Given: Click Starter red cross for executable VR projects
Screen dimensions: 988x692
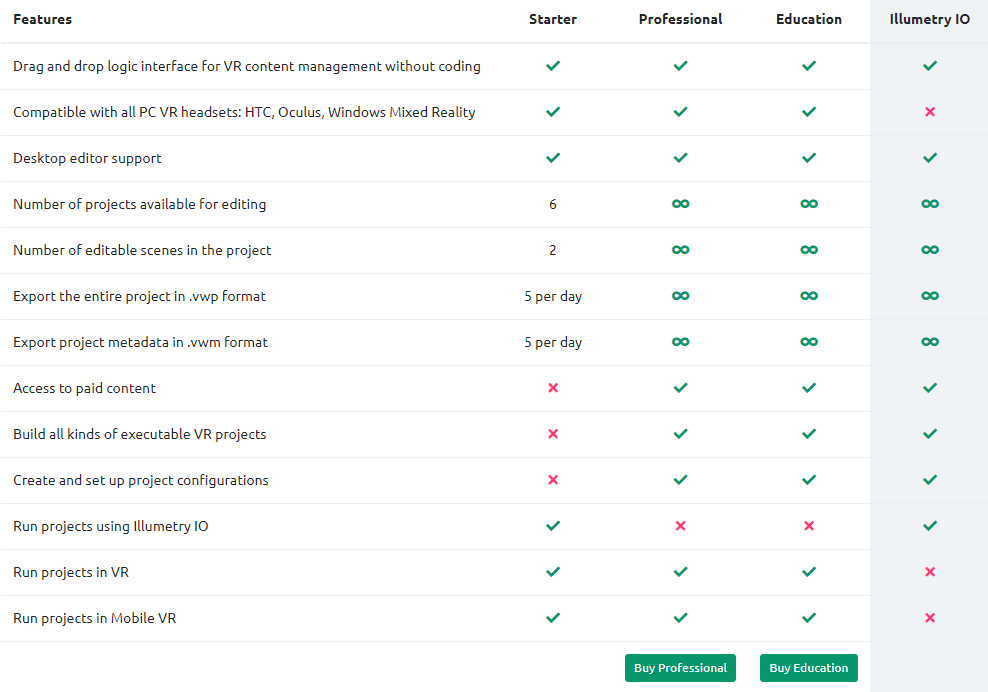Looking at the screenshot, I should click(x=553, y=434).
